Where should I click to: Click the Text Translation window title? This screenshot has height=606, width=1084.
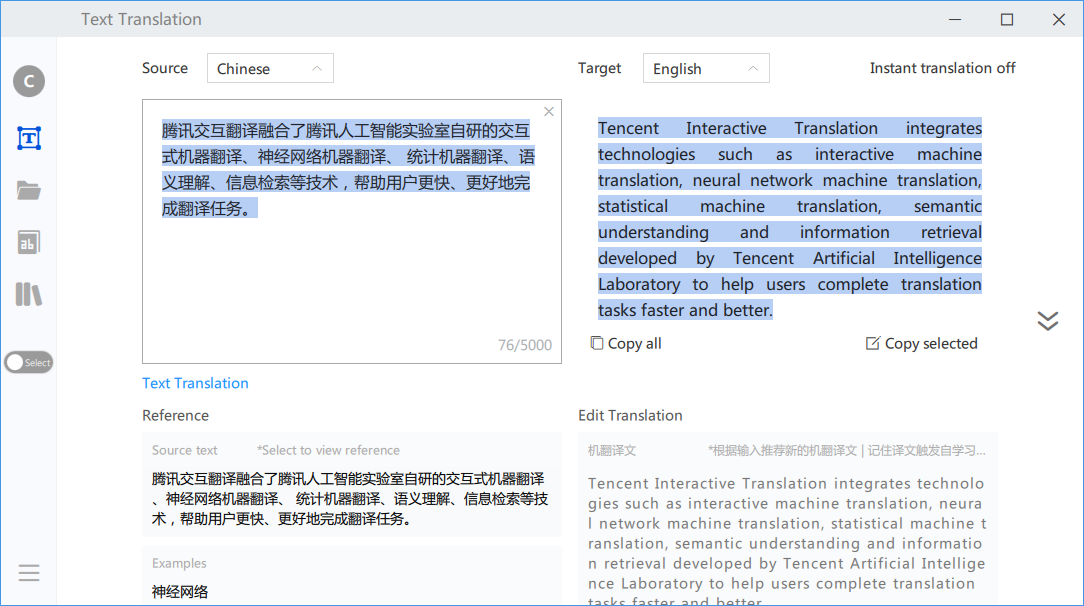pos(141,19)
